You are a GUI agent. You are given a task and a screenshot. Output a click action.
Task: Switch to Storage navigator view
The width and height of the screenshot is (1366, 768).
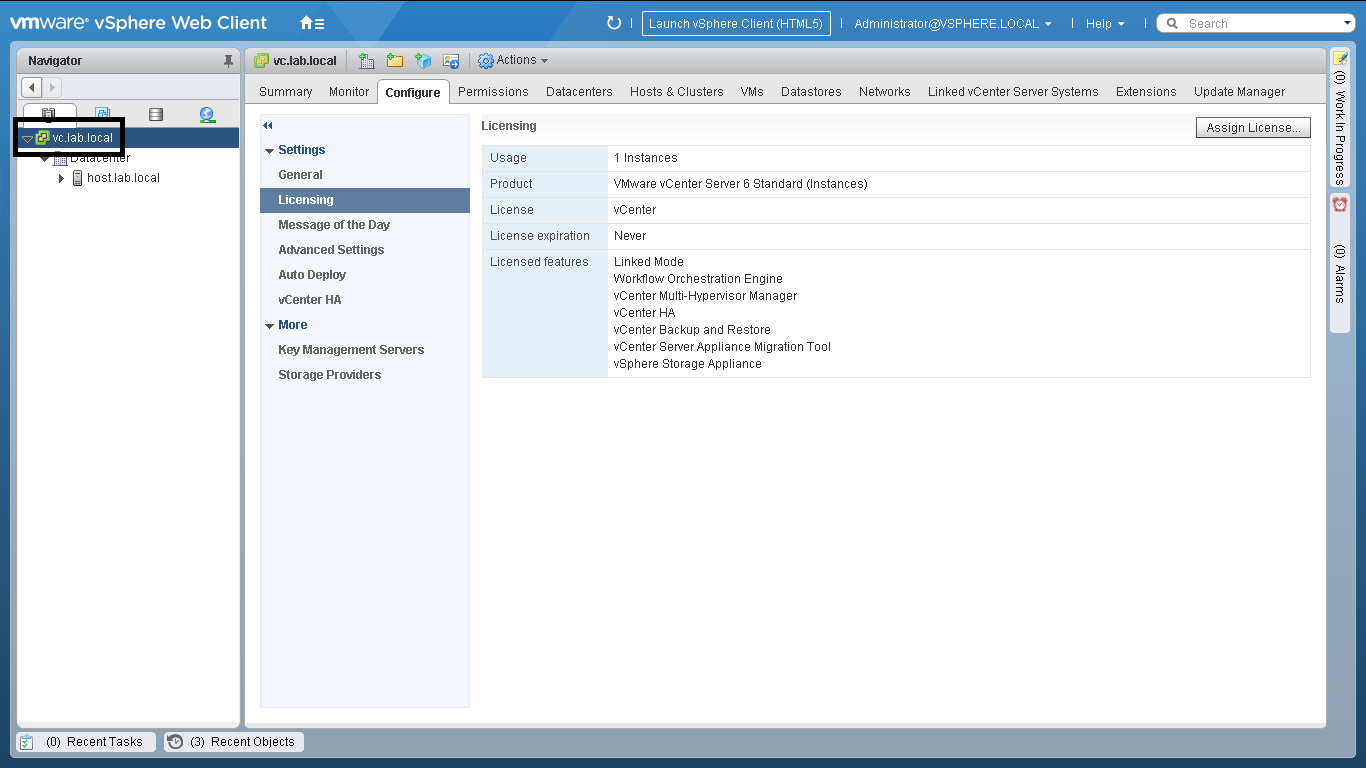pos(155,114)
